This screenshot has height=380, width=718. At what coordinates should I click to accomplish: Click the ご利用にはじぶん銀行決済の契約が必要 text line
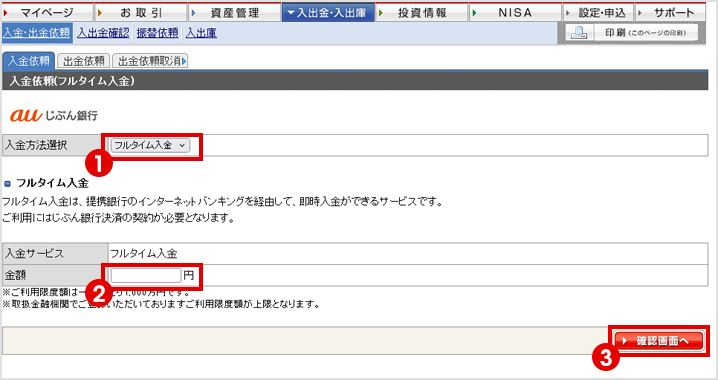pos(119,218)
